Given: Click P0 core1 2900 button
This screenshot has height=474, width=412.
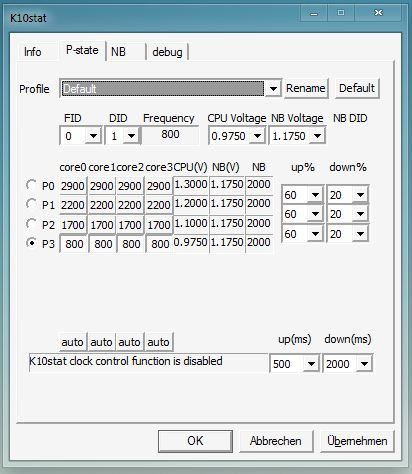Looking at the screenshot, I should click(x=102, y=186).
